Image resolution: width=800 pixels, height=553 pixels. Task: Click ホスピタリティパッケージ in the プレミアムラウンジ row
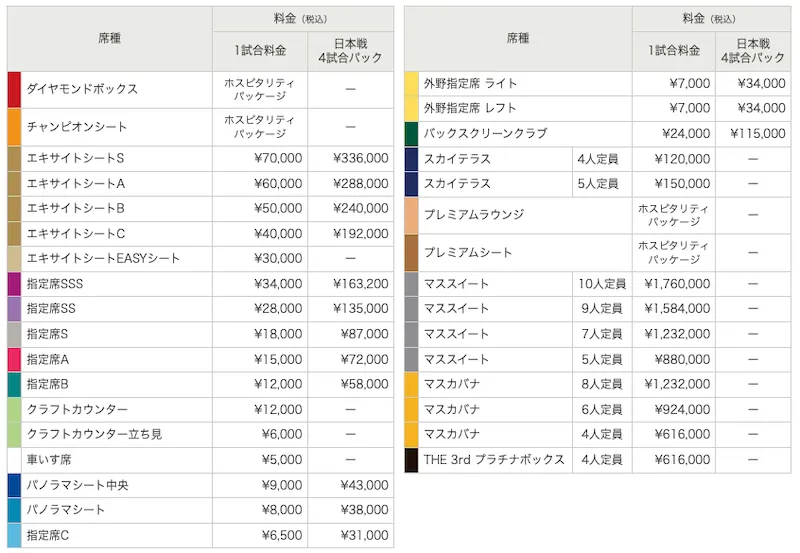(673, 215)
